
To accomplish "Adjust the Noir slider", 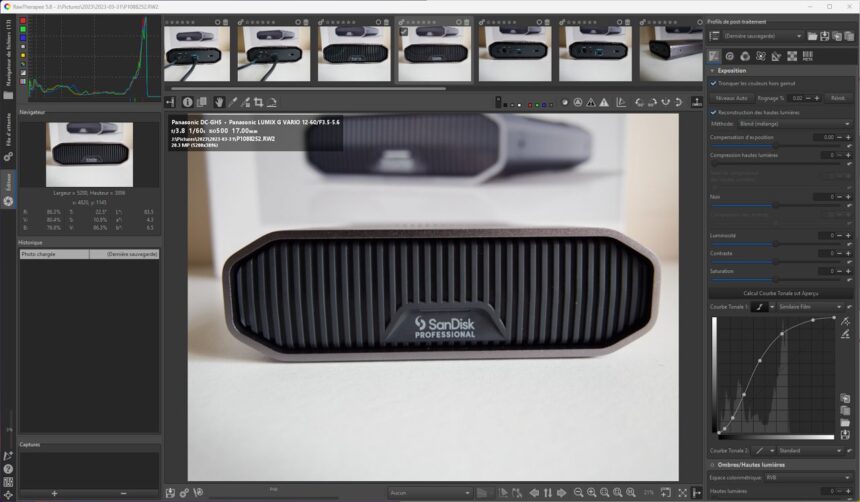I will click(776, 205).
